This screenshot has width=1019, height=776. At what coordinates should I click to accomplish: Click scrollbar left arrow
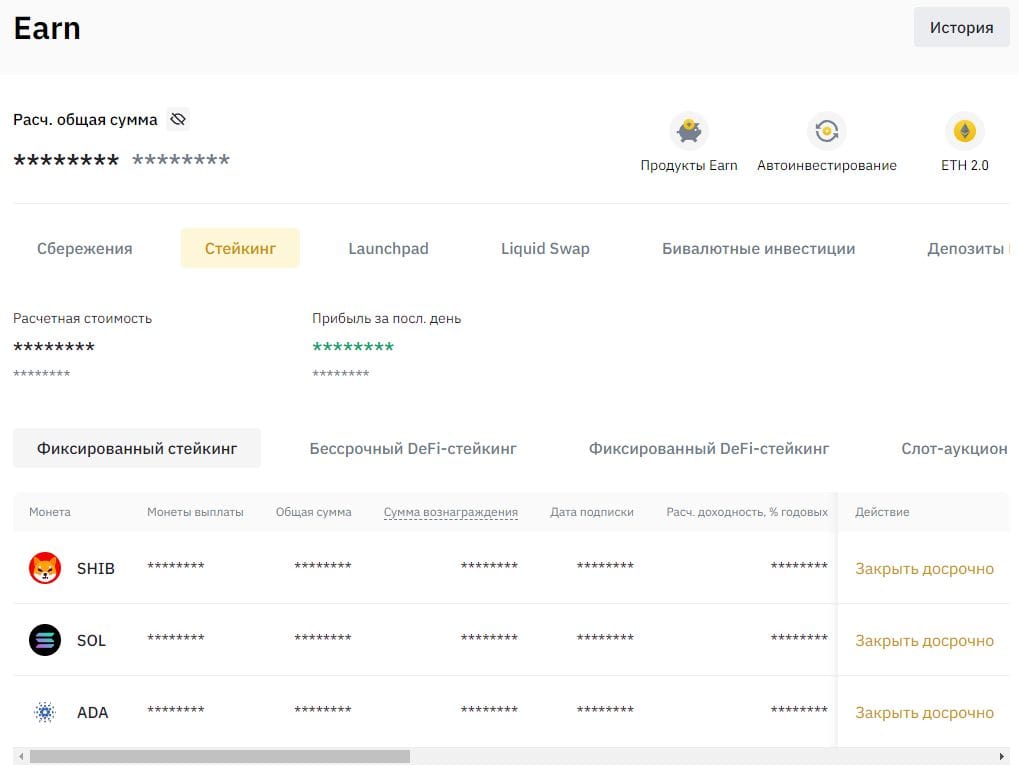[x=21, y=757]
